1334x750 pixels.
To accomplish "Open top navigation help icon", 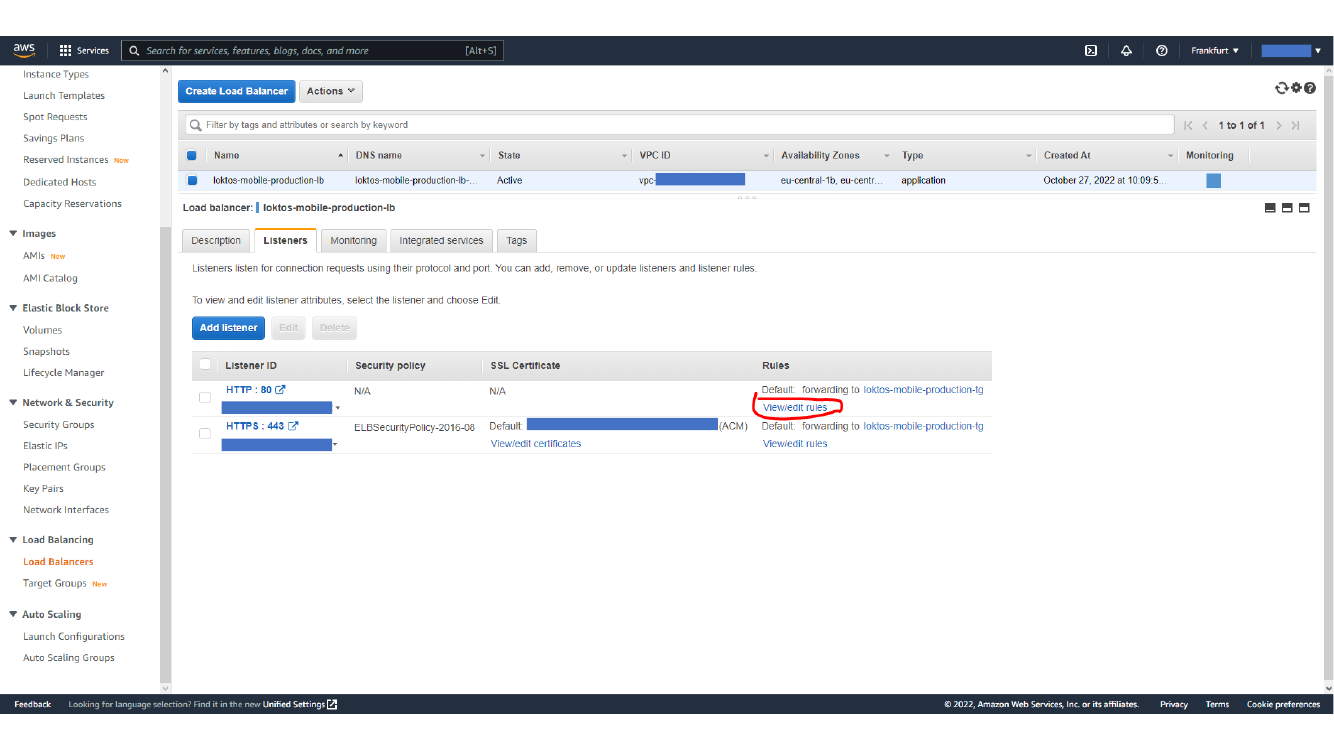I will point(1161,51).
